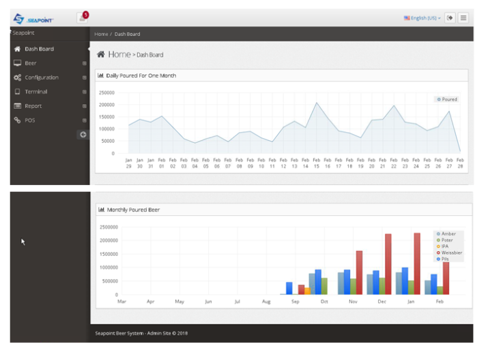Screen dimensions: 488x360
Task: Click the home icon beside Dash Board
Action: point(17,49)
